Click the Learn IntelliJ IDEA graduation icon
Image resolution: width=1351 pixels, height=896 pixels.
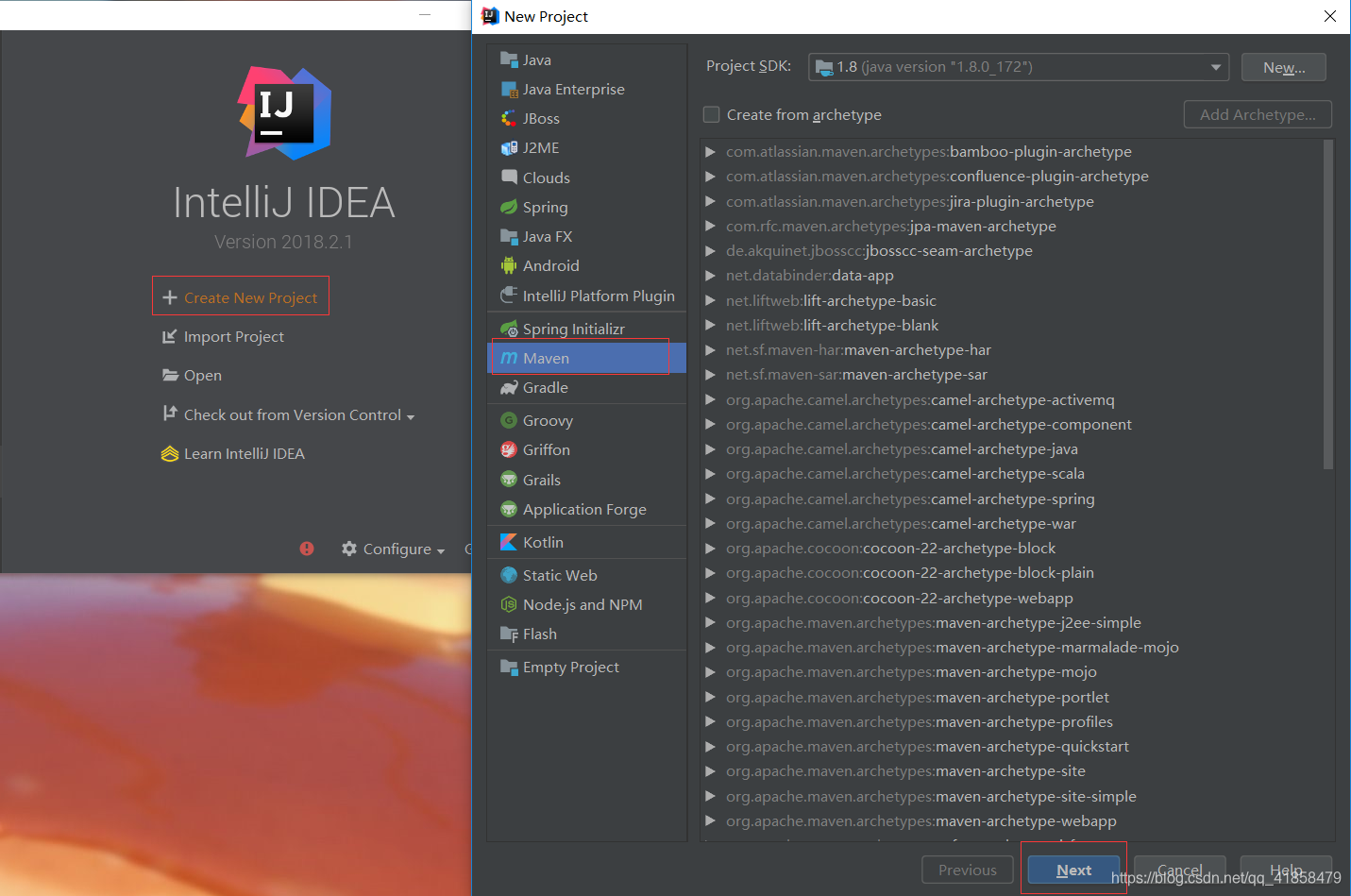[x=170, y=453]
